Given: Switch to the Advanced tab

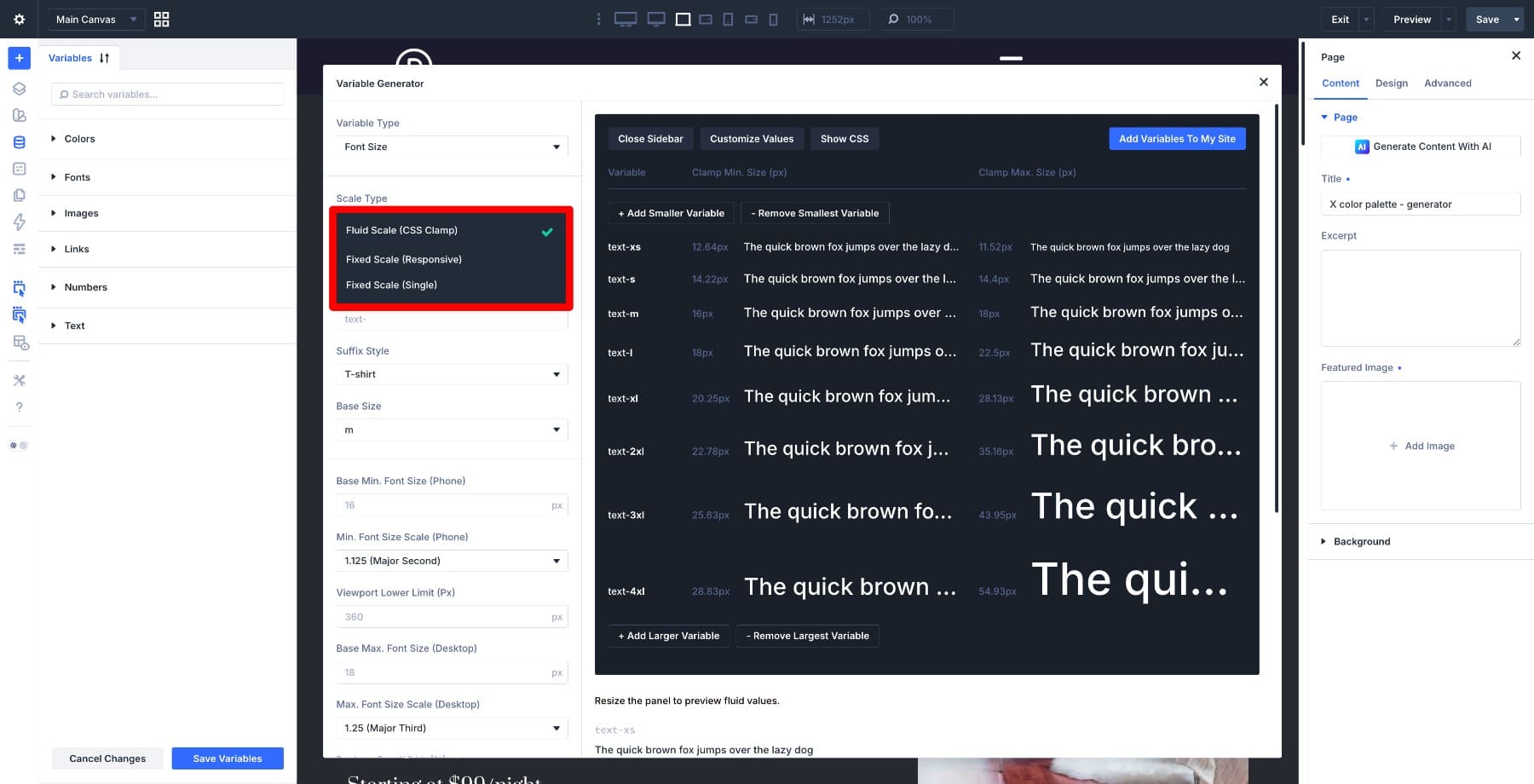Looking at the screenshot, I should (1448, 84).
